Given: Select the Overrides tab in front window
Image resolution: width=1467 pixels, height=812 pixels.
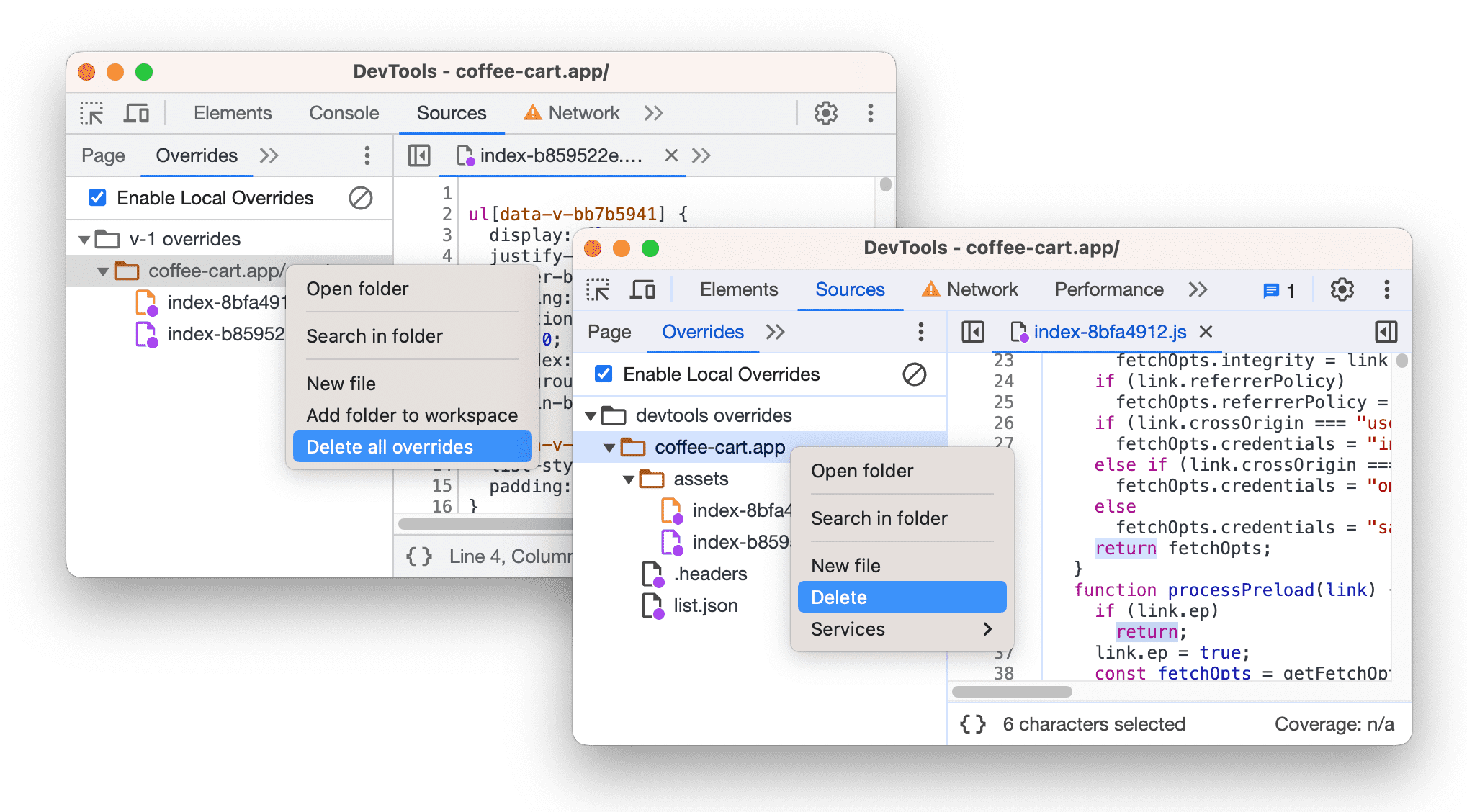Looking at the screenshot, I should [x=702, y=332].
